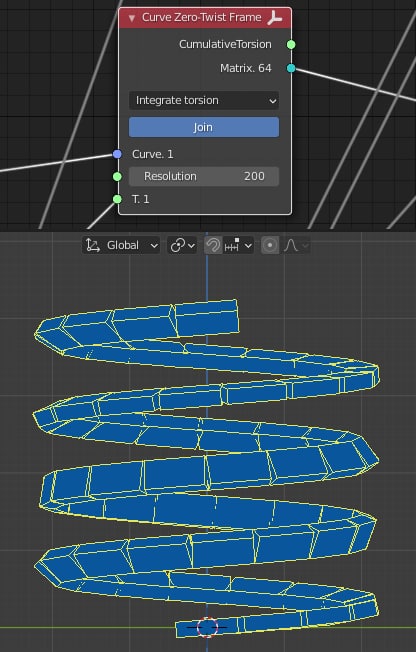Viewport: 416px width, 652px height.
Task: Click the Matrix. 64 label
Action: point(246,68)
